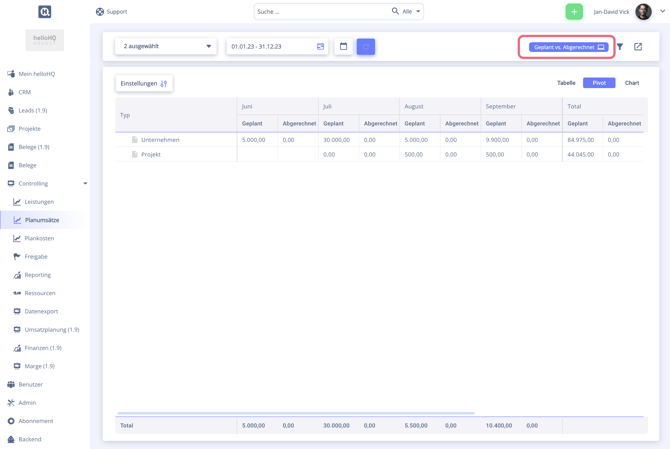Open the '2 ausgewählt' dropdown
The image size is (670, 449).
point(166,46)
